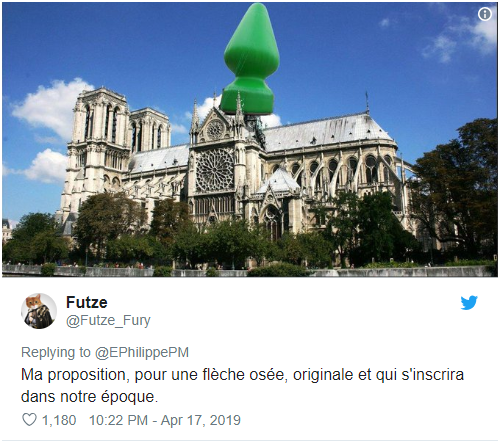Click the words 'dans notre époque.'
This screenshot has width=500, height=443.
point(89,397)
